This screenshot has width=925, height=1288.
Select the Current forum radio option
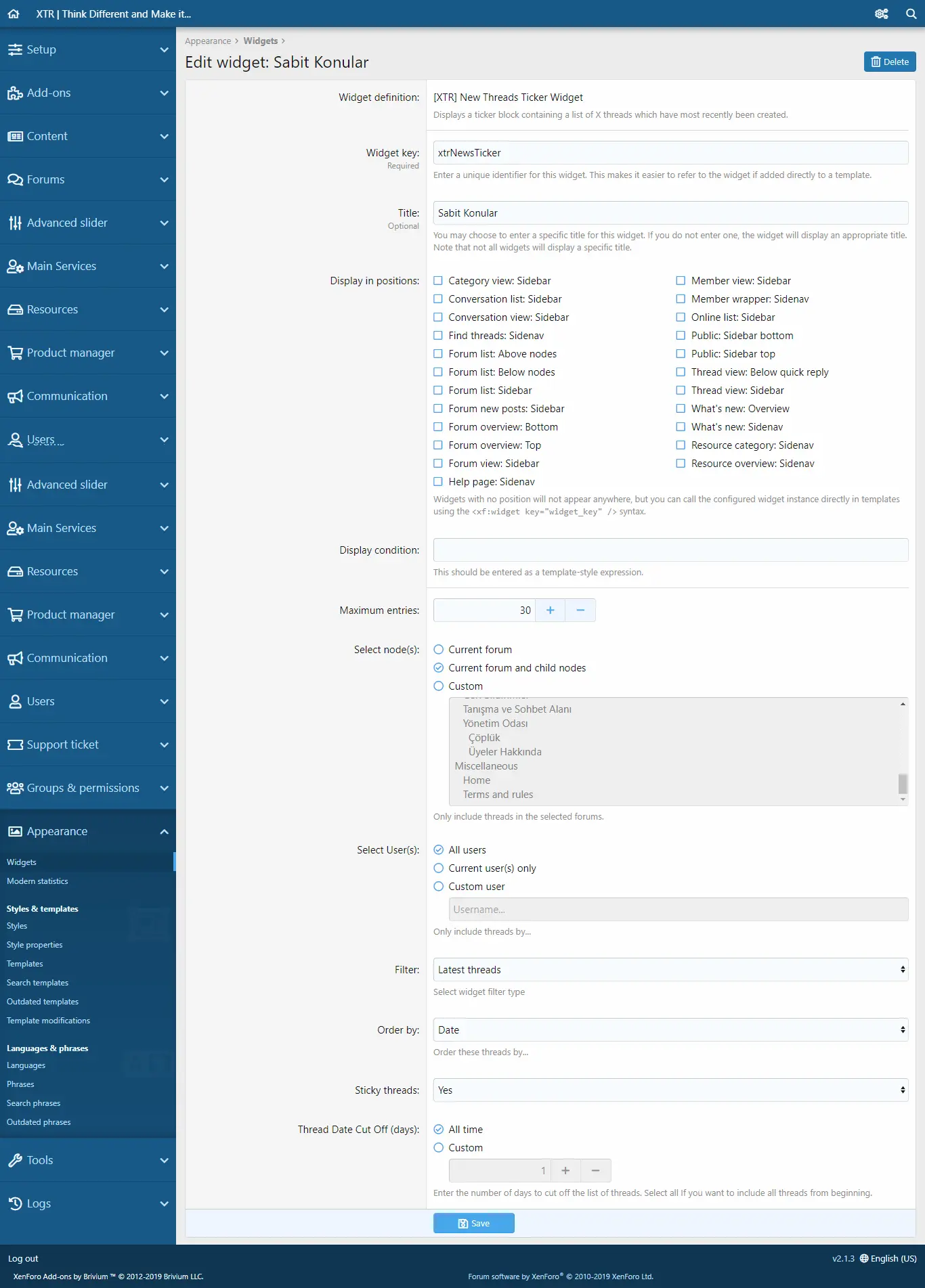pos(439,650)
